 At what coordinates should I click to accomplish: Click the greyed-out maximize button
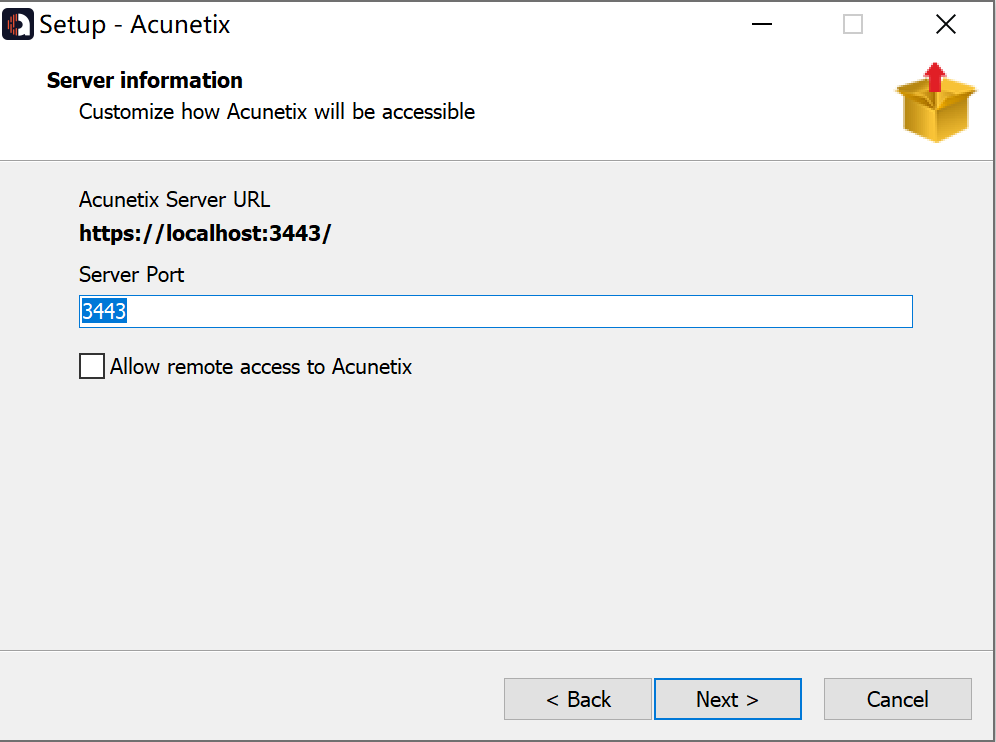(x=853, y=24)
